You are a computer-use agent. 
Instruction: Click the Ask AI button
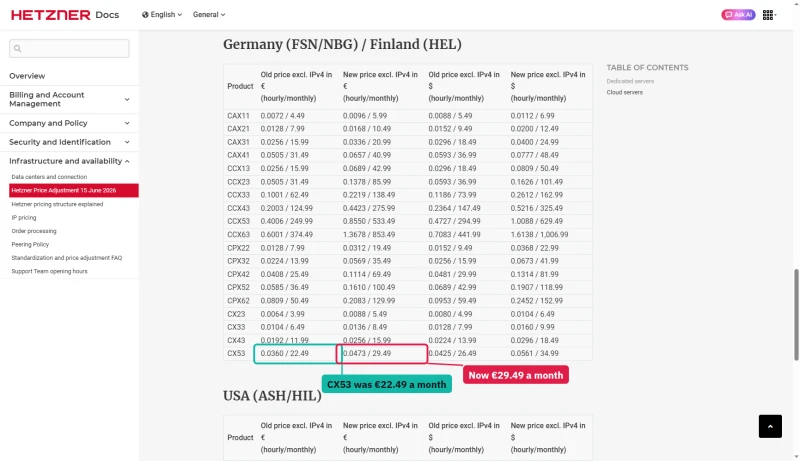click(x=738, y=15)
